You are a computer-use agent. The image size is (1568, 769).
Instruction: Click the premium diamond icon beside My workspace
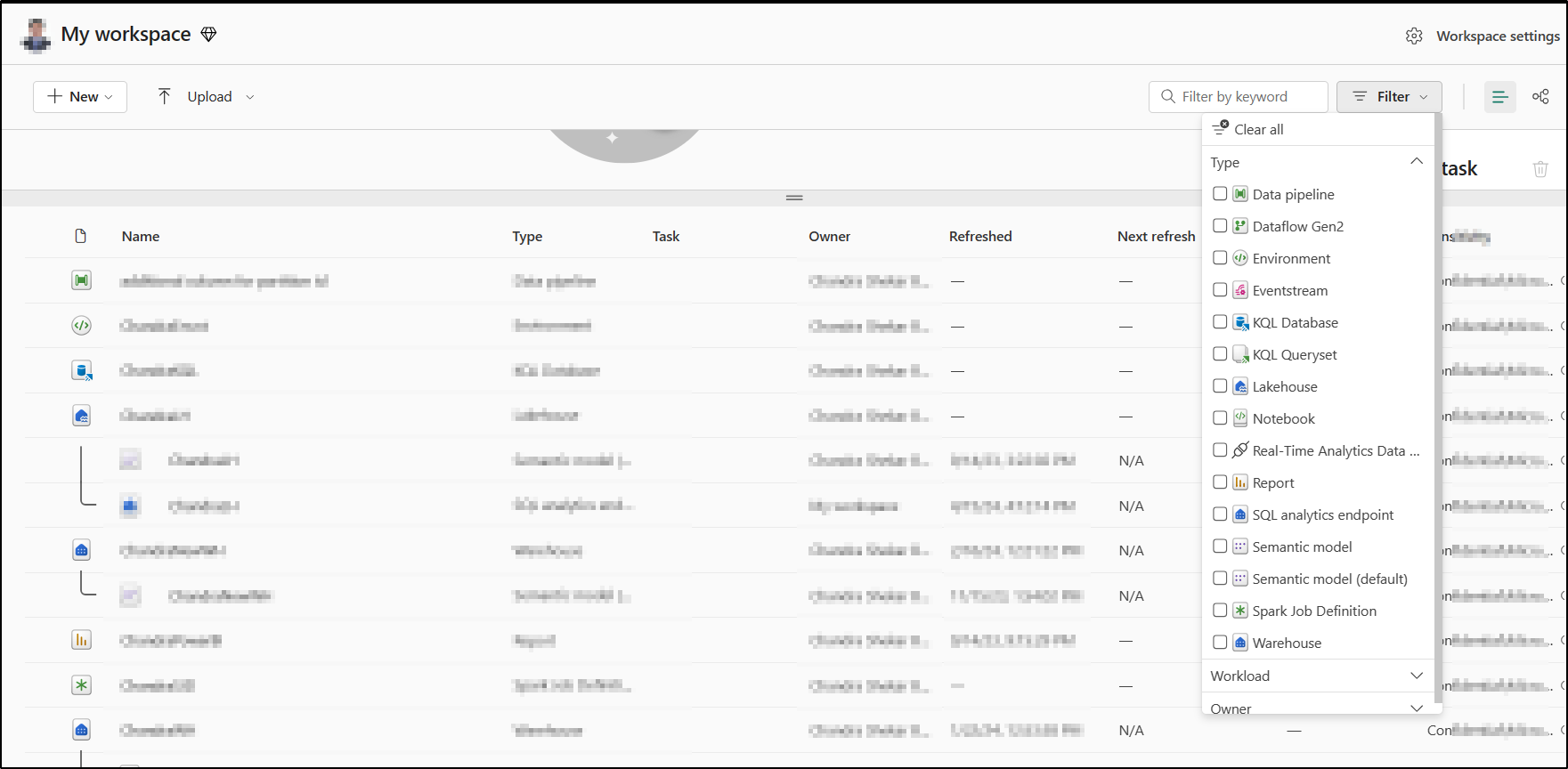(x=208, y=35)
